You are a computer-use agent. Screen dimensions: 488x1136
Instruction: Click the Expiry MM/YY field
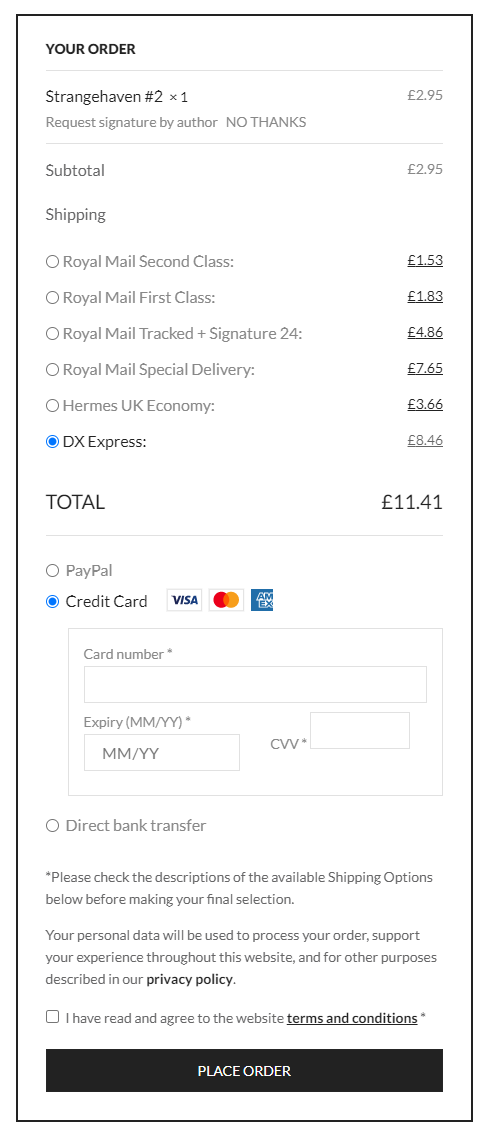point(161,753)
